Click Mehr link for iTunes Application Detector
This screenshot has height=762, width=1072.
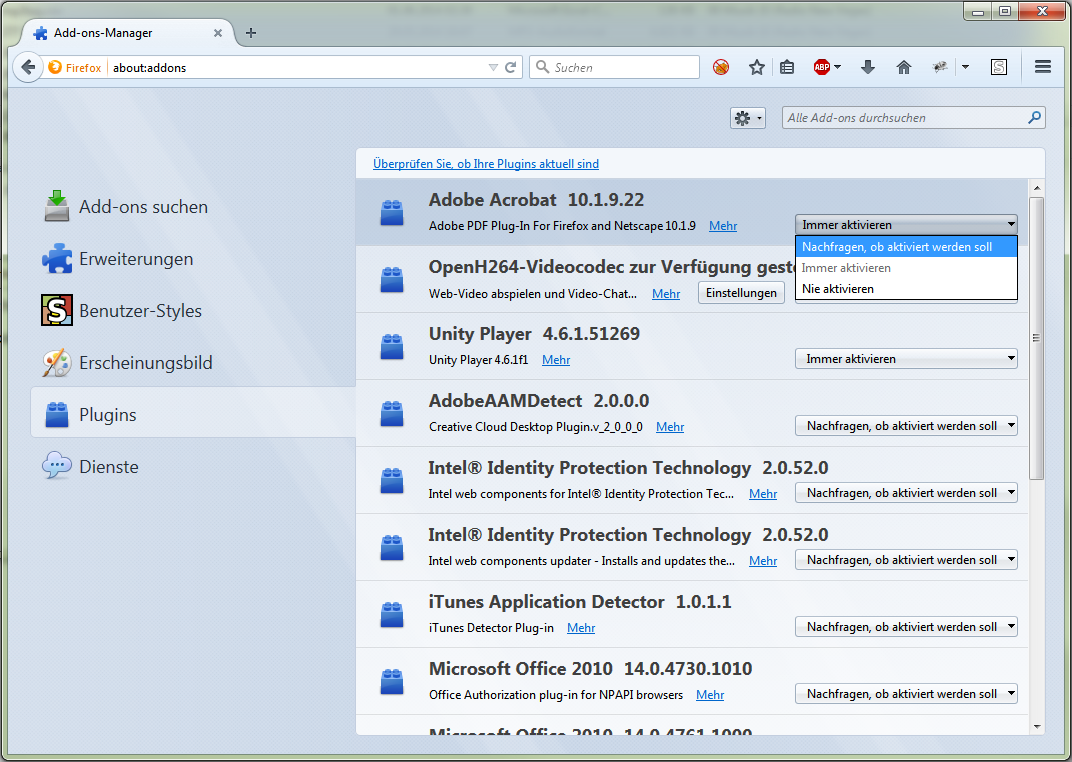coord(581,627)
